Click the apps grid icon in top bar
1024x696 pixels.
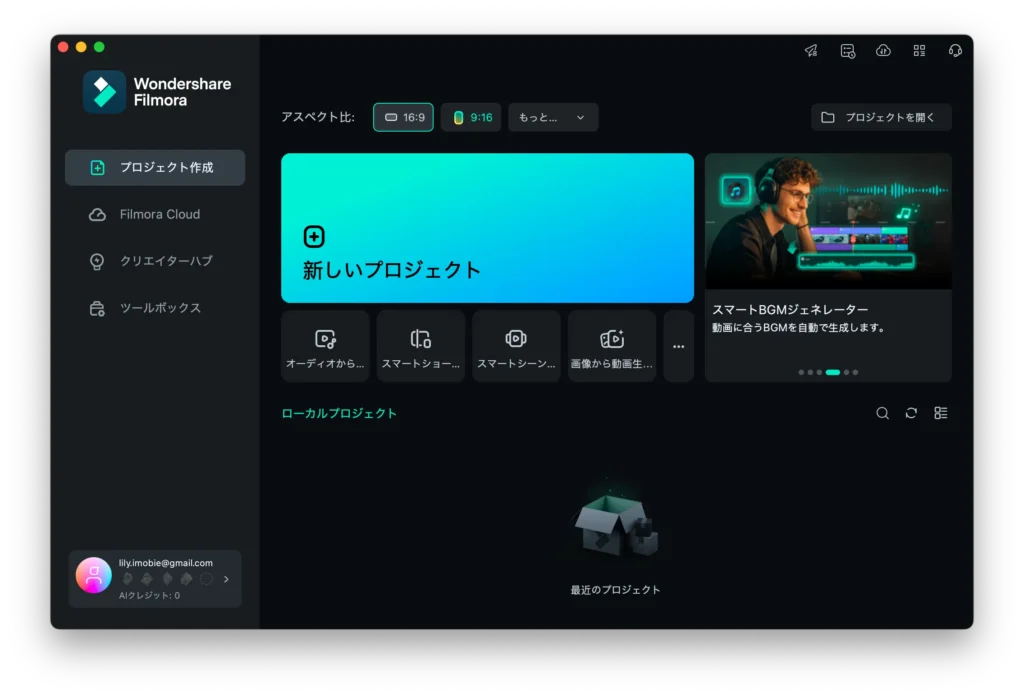[919, 51]
